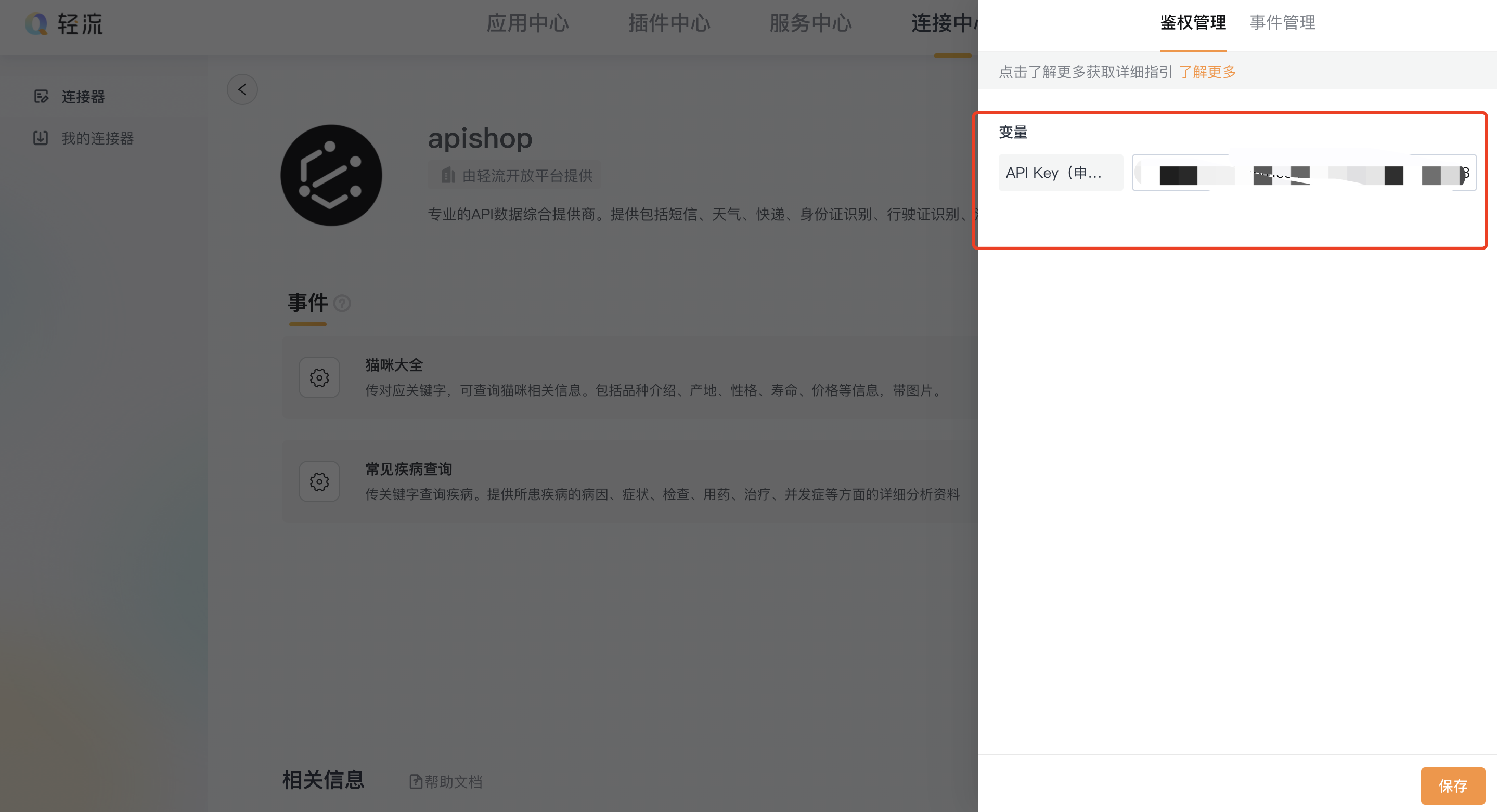This screenshot has height=812, width=1497.
Task: Open the 帮助文档 link
Action: click(453, 782)
